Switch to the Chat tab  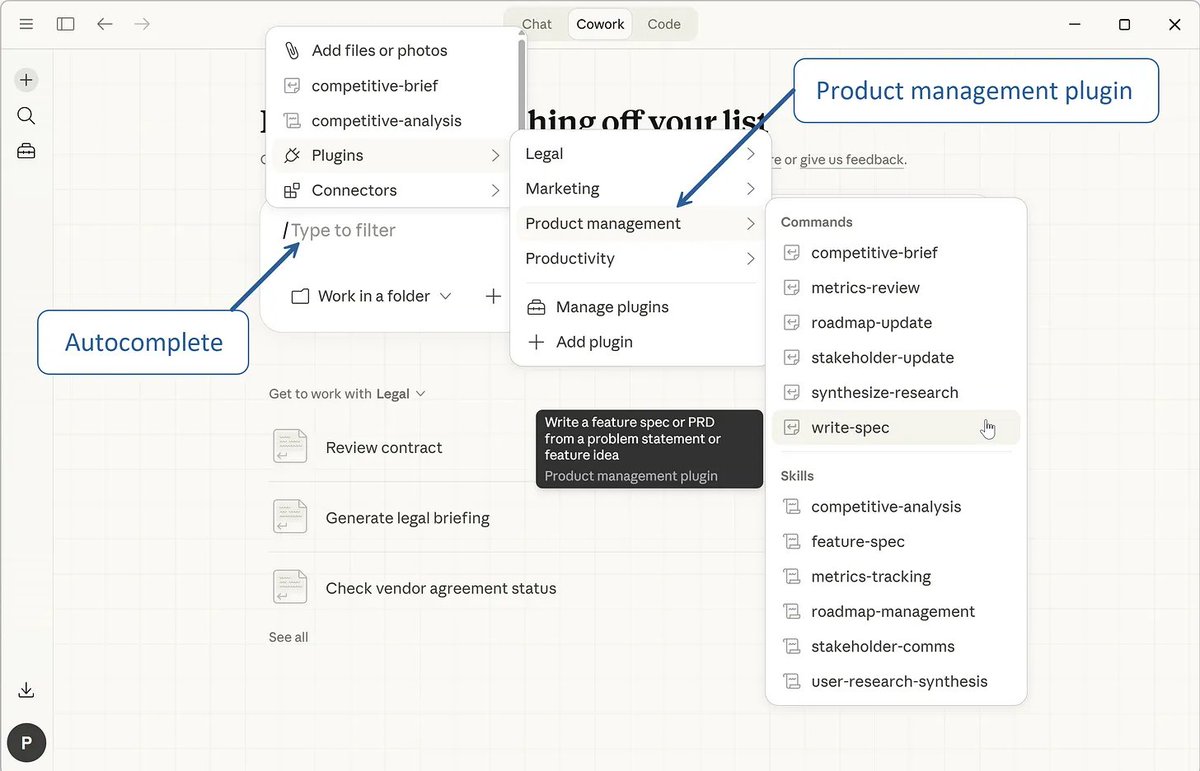537,24
